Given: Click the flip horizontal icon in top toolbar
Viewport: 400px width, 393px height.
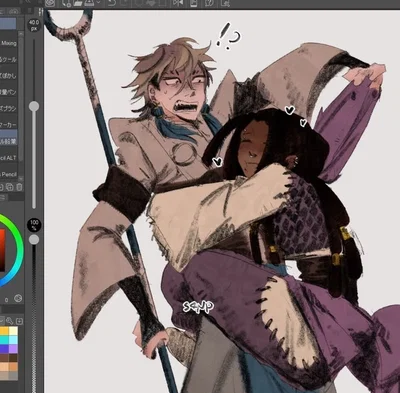Looking at the screenshot, I should pyautogui.click(x=178, y=3).
